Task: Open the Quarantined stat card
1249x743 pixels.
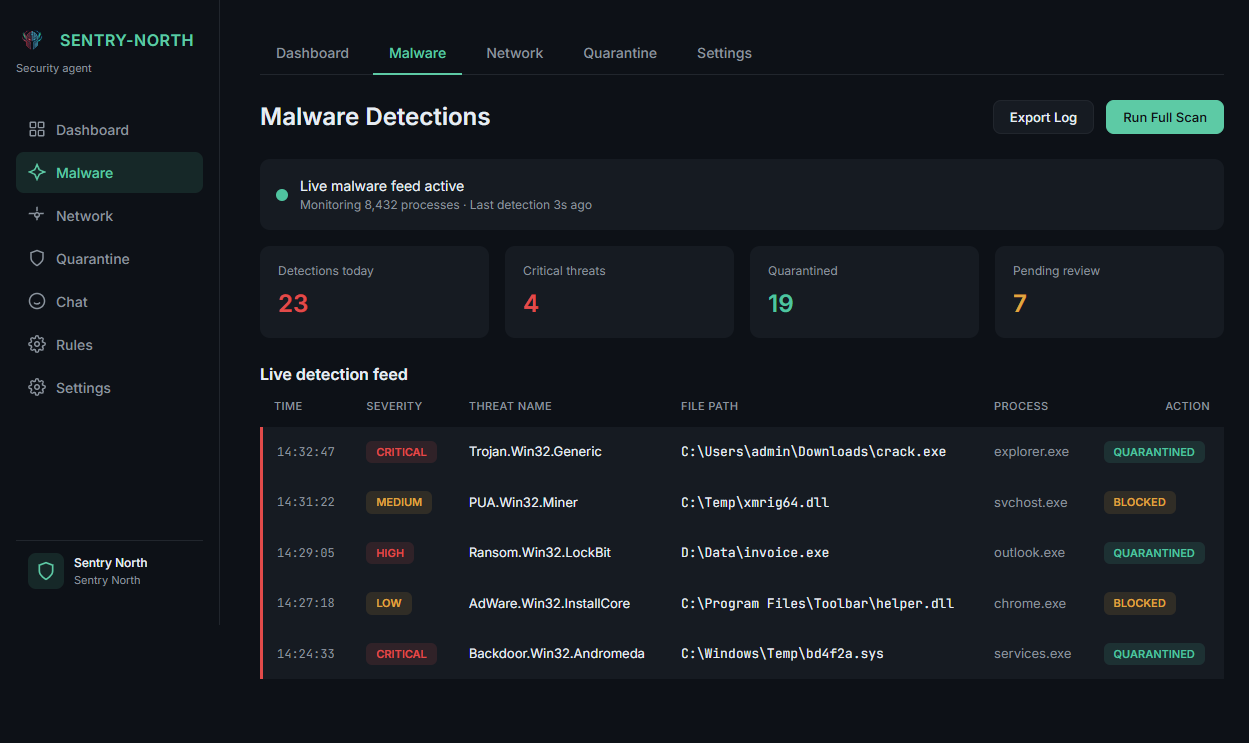Action: coord(864,292)
